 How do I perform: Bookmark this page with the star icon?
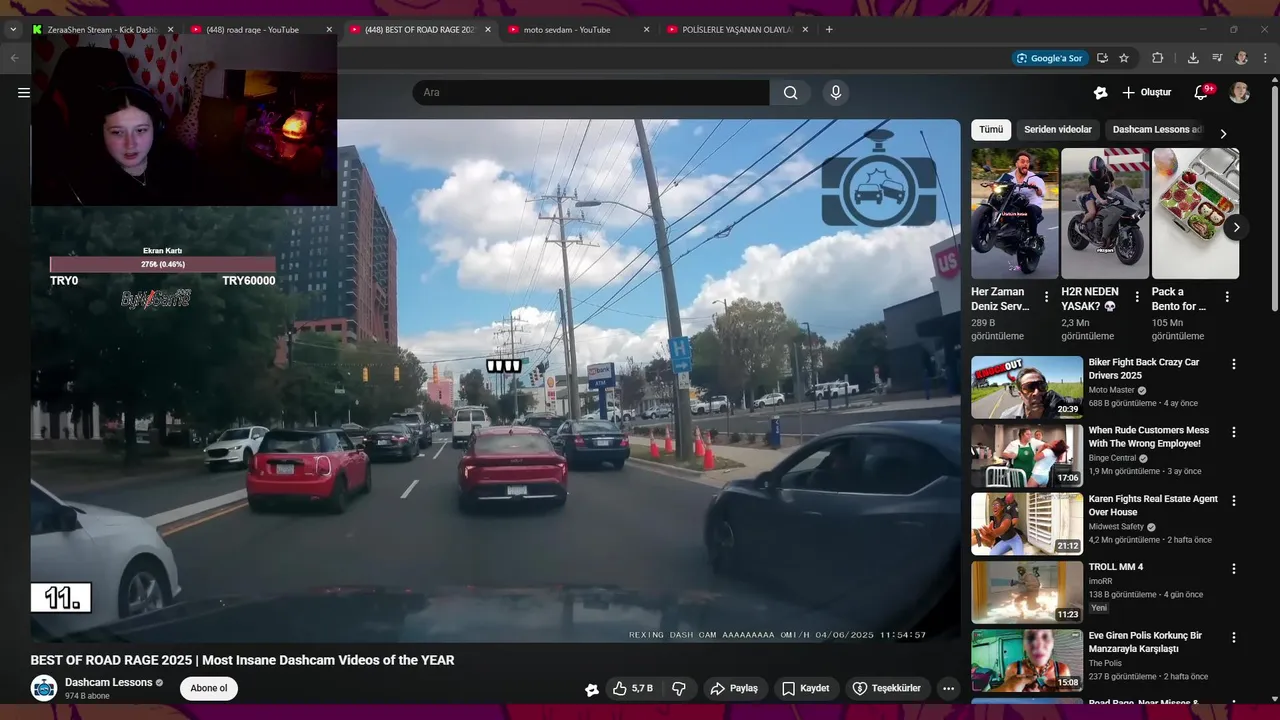[x=1124, y=58]
